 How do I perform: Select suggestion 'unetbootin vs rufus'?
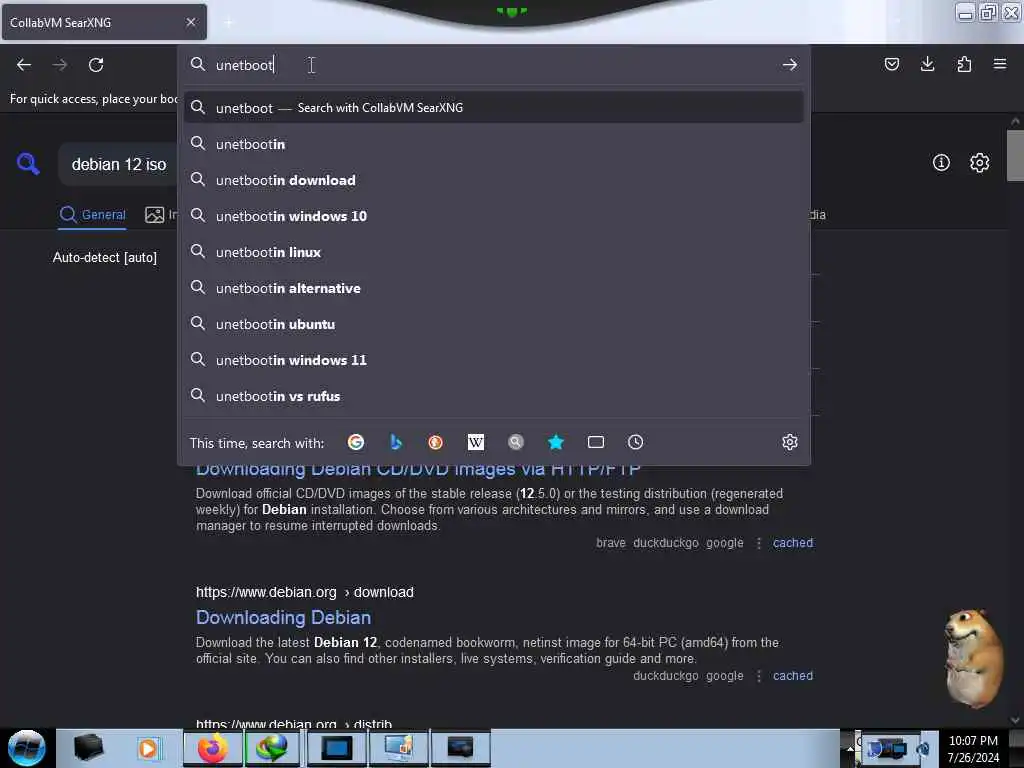click(x=494, y=395)
